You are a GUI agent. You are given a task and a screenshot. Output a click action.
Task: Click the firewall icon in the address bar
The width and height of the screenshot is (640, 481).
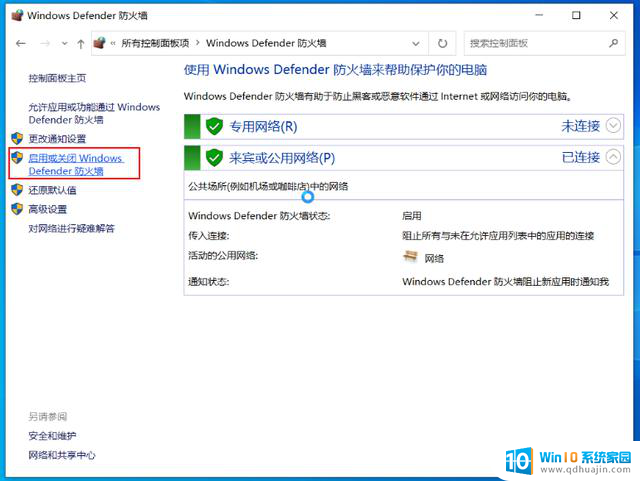tap(99, 43)
